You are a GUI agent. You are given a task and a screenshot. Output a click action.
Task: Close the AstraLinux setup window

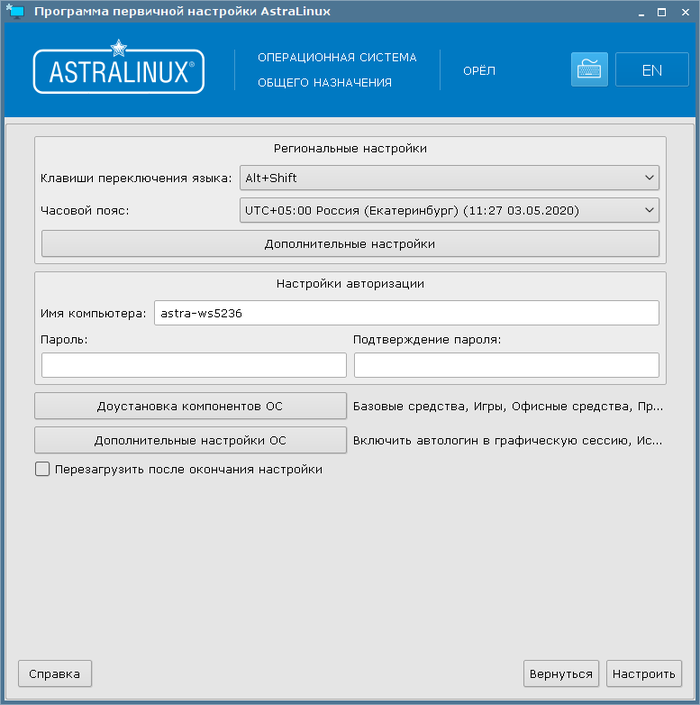coord(685,13)
